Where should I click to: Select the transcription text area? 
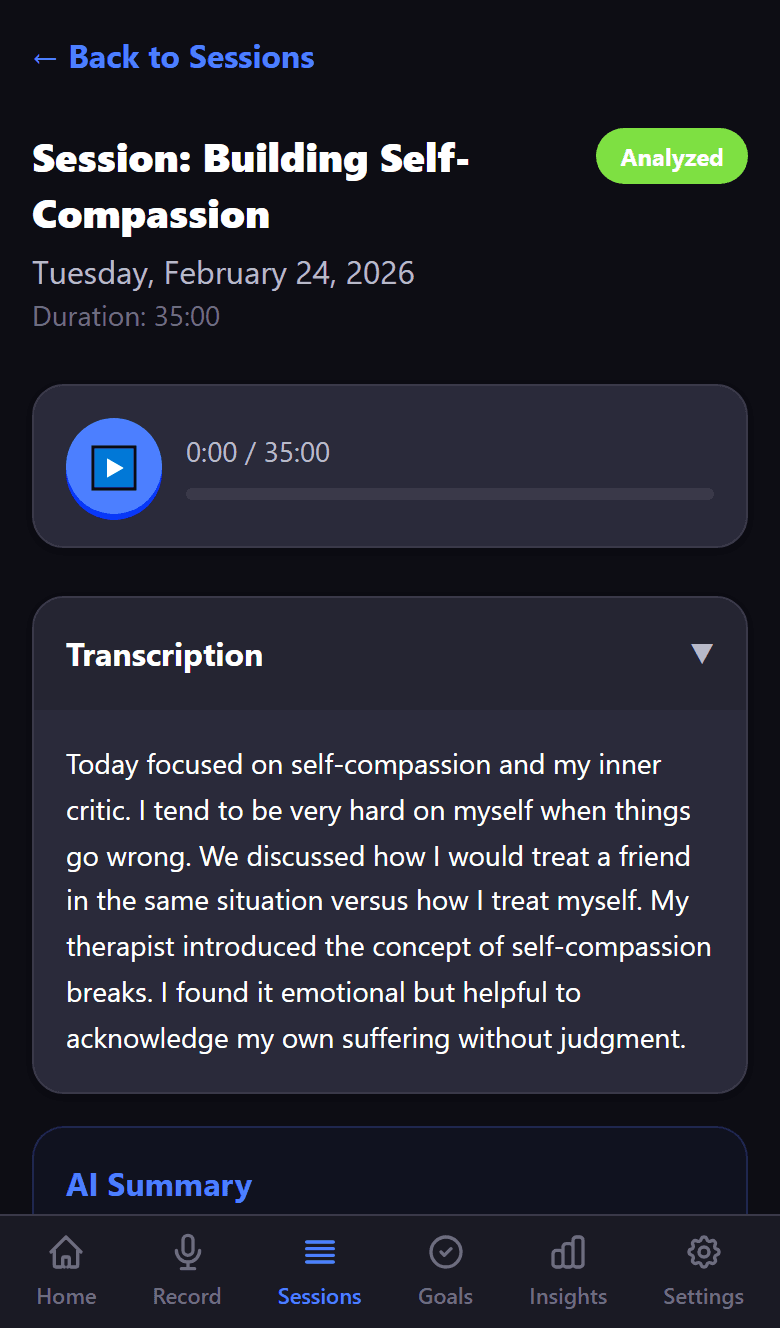point(390,900)
